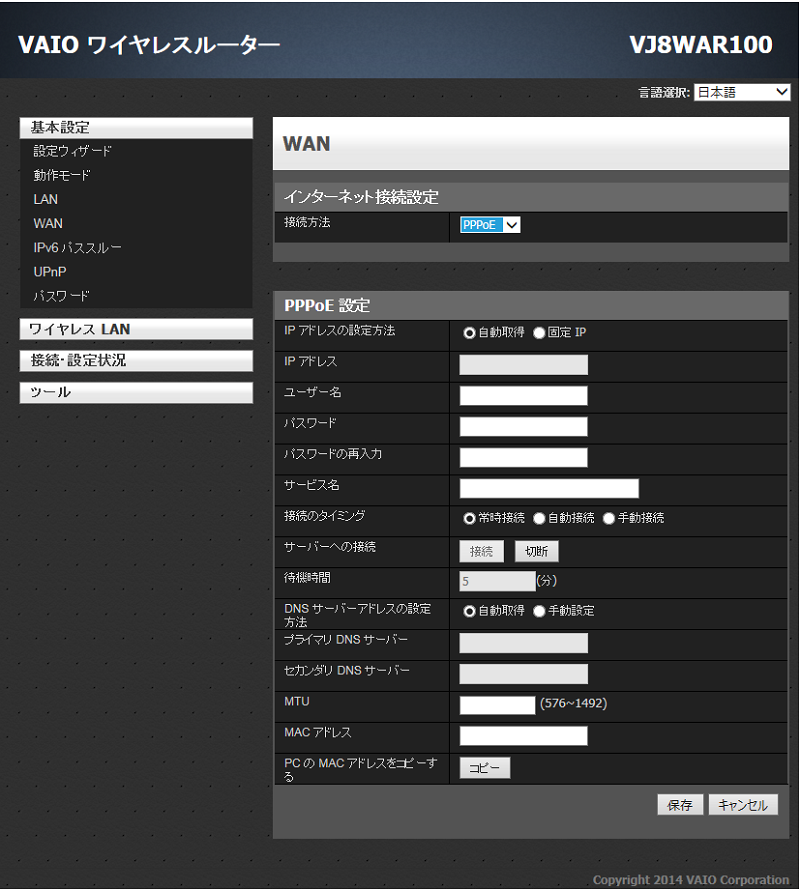Save settings with 保存 button
800x890 pixels.
(680, 805)
